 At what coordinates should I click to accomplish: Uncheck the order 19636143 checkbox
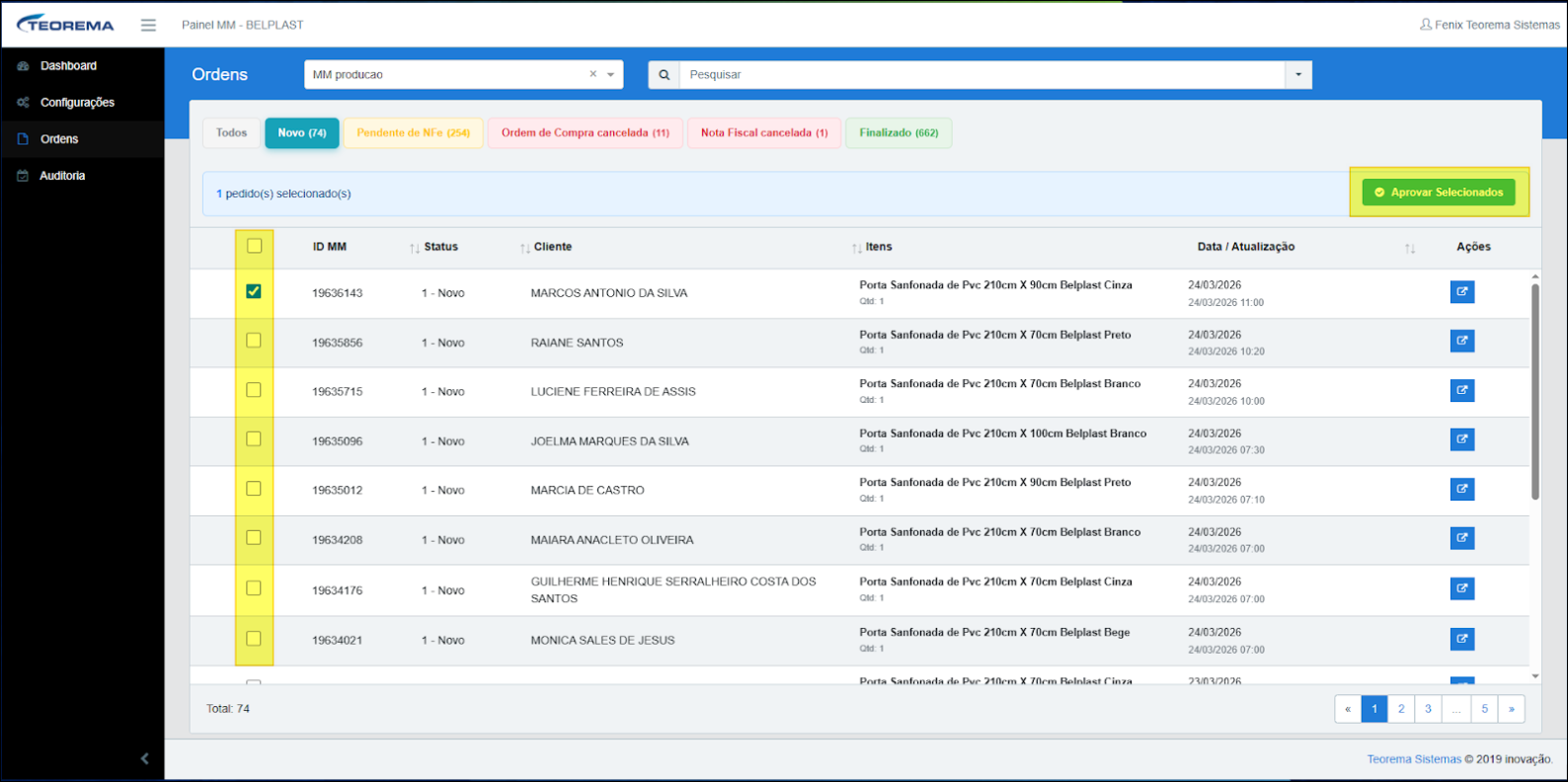point(254,291)
